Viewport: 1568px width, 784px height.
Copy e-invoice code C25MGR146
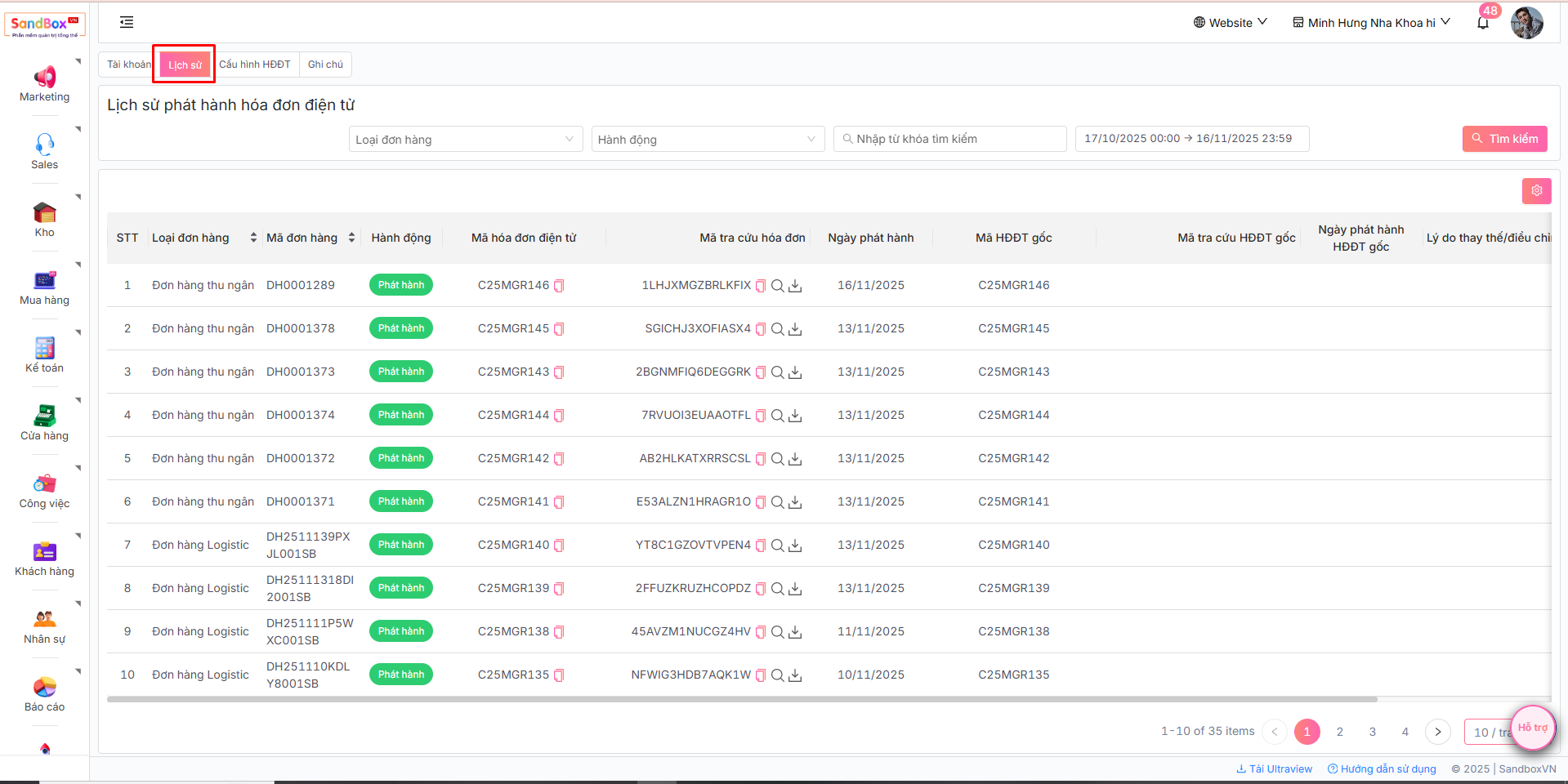click(560, 286)
